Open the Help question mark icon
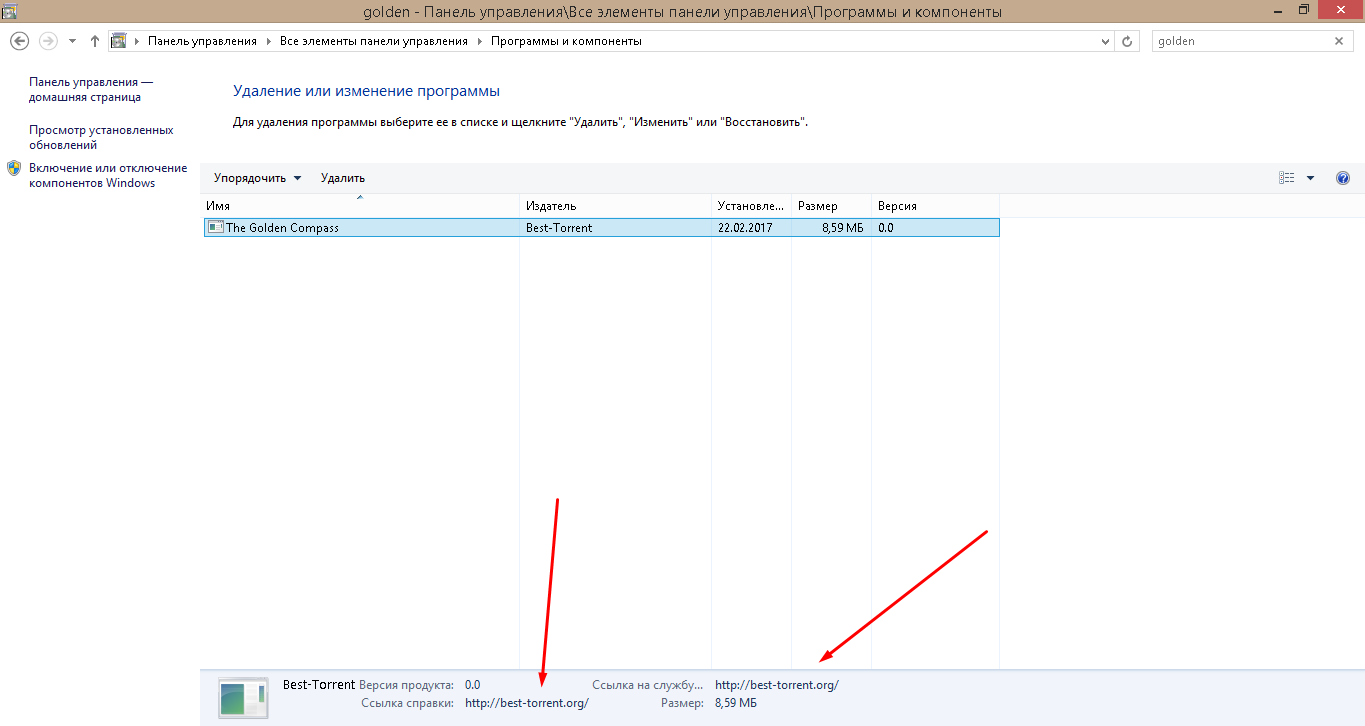 1343,178
